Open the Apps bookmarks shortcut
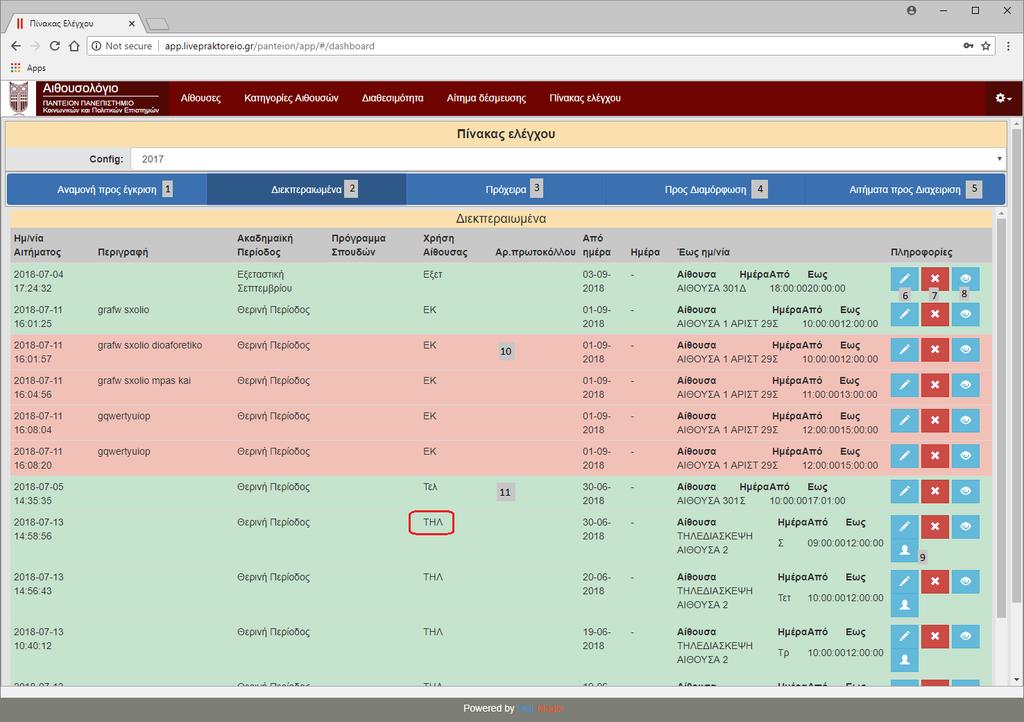 tap(28, 68)
